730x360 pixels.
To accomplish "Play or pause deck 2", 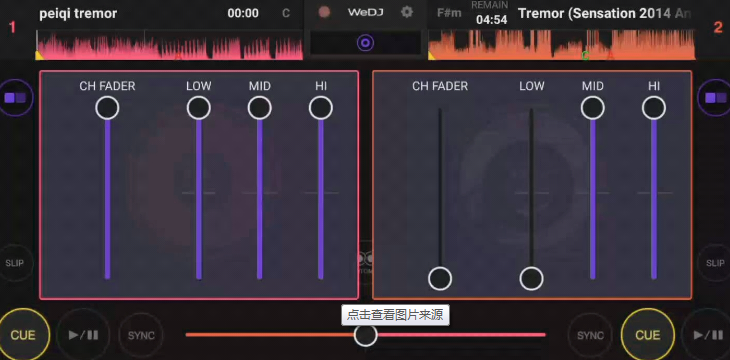I will tap(706, 335).
